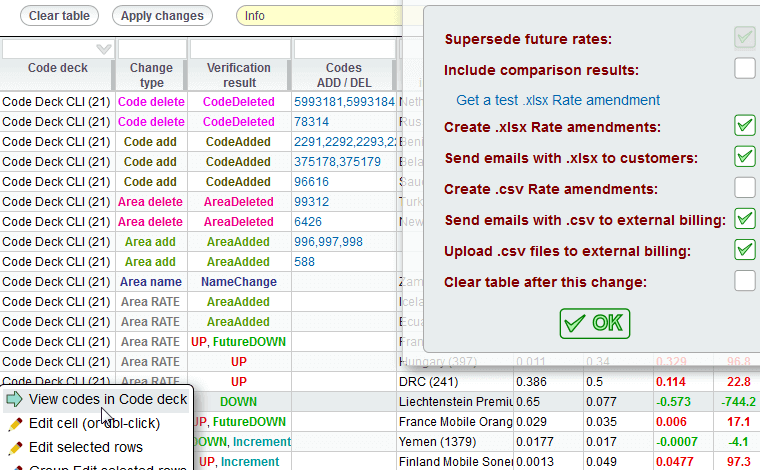Select codes cell 5993181,5993184
The image size is (760, 470).
[x=344, y=102]
